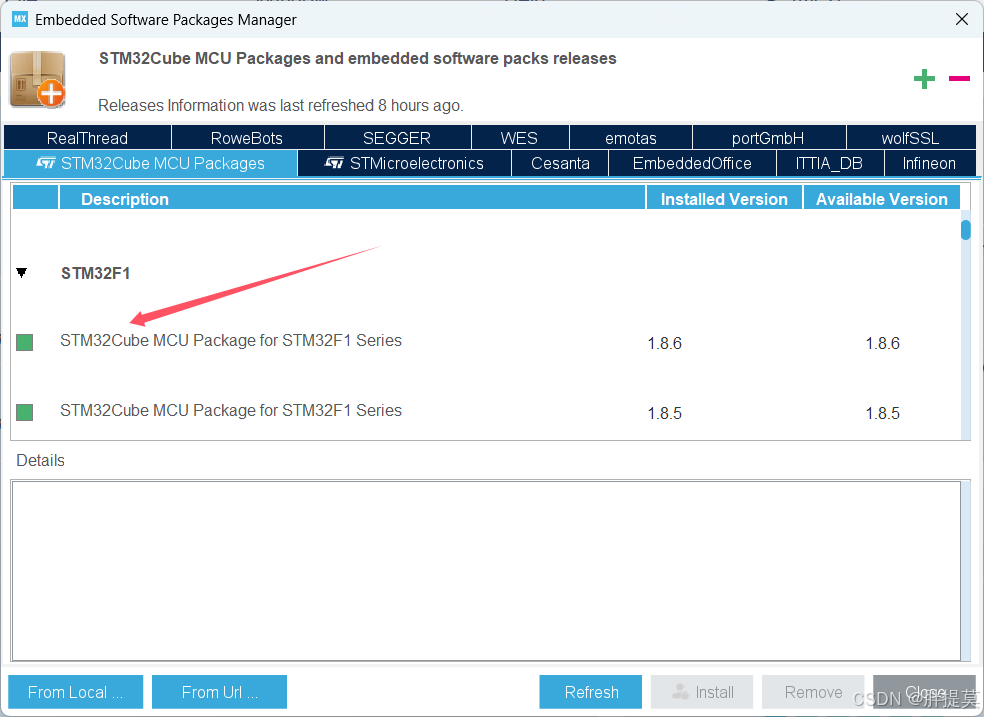Open the EmbeddedOffice tab
The height and width of the screenshot is (717, 984).
(692, 163)
